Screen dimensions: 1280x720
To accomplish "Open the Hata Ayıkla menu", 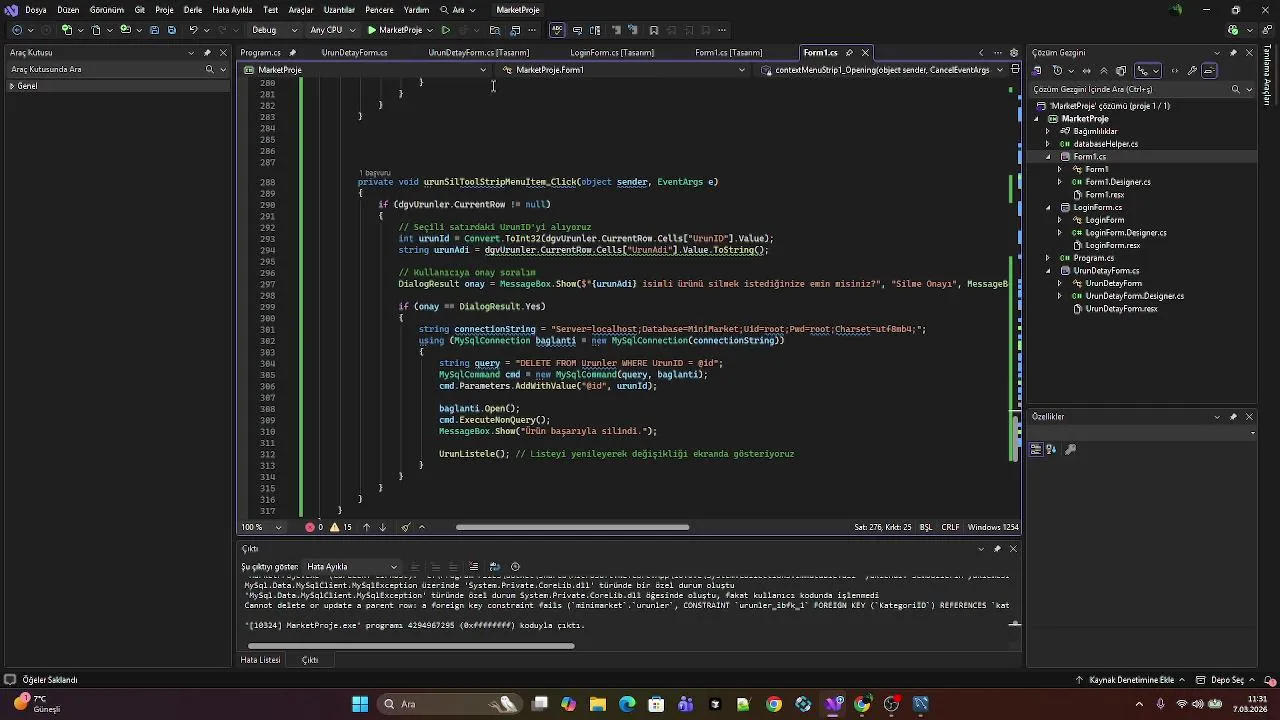I will 232,10.
